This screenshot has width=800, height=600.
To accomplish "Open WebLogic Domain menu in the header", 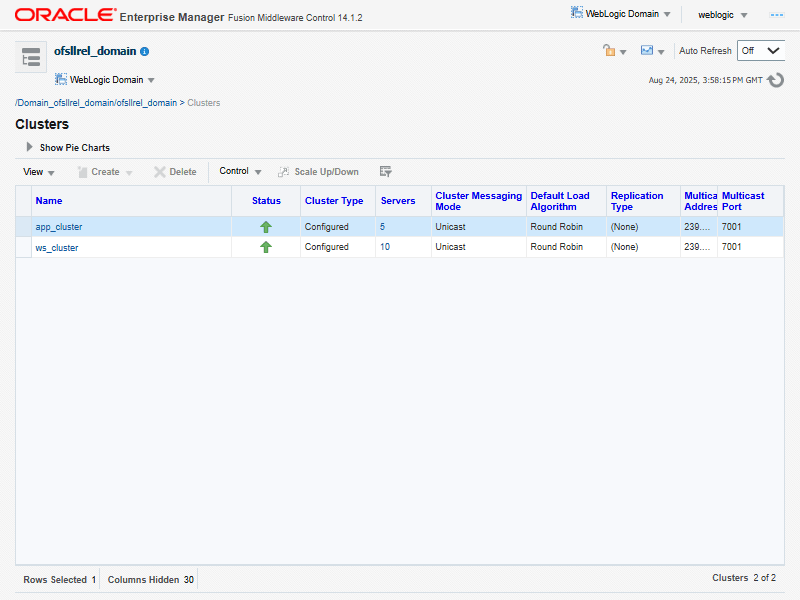I will [x=620, y=13].
